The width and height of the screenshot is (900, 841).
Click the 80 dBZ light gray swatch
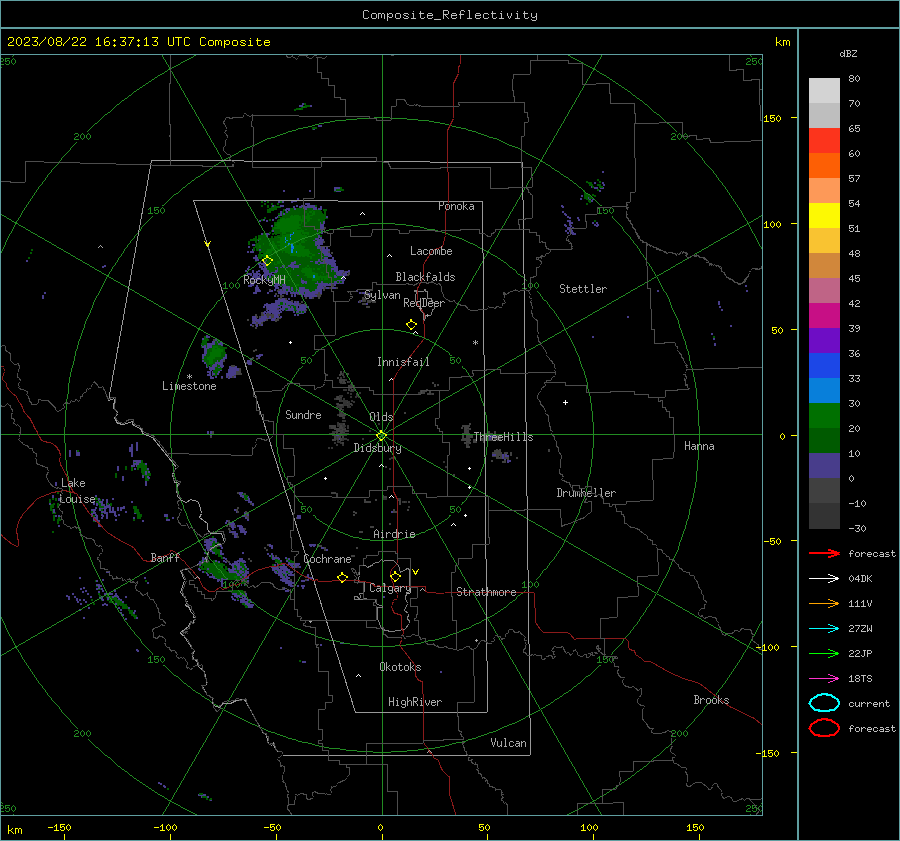pos(824,90)
